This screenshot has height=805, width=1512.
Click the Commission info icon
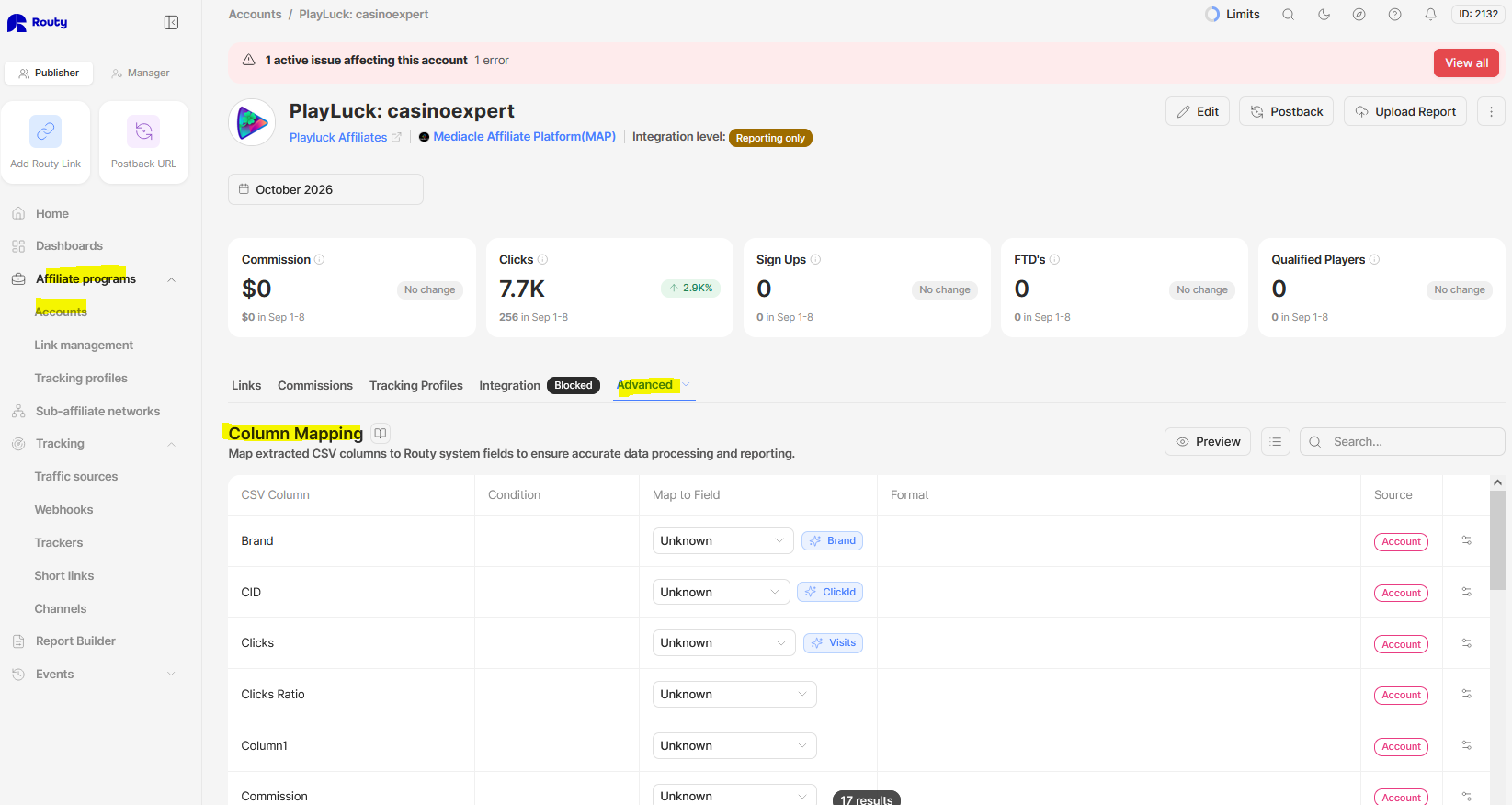[x=320, y=260]
